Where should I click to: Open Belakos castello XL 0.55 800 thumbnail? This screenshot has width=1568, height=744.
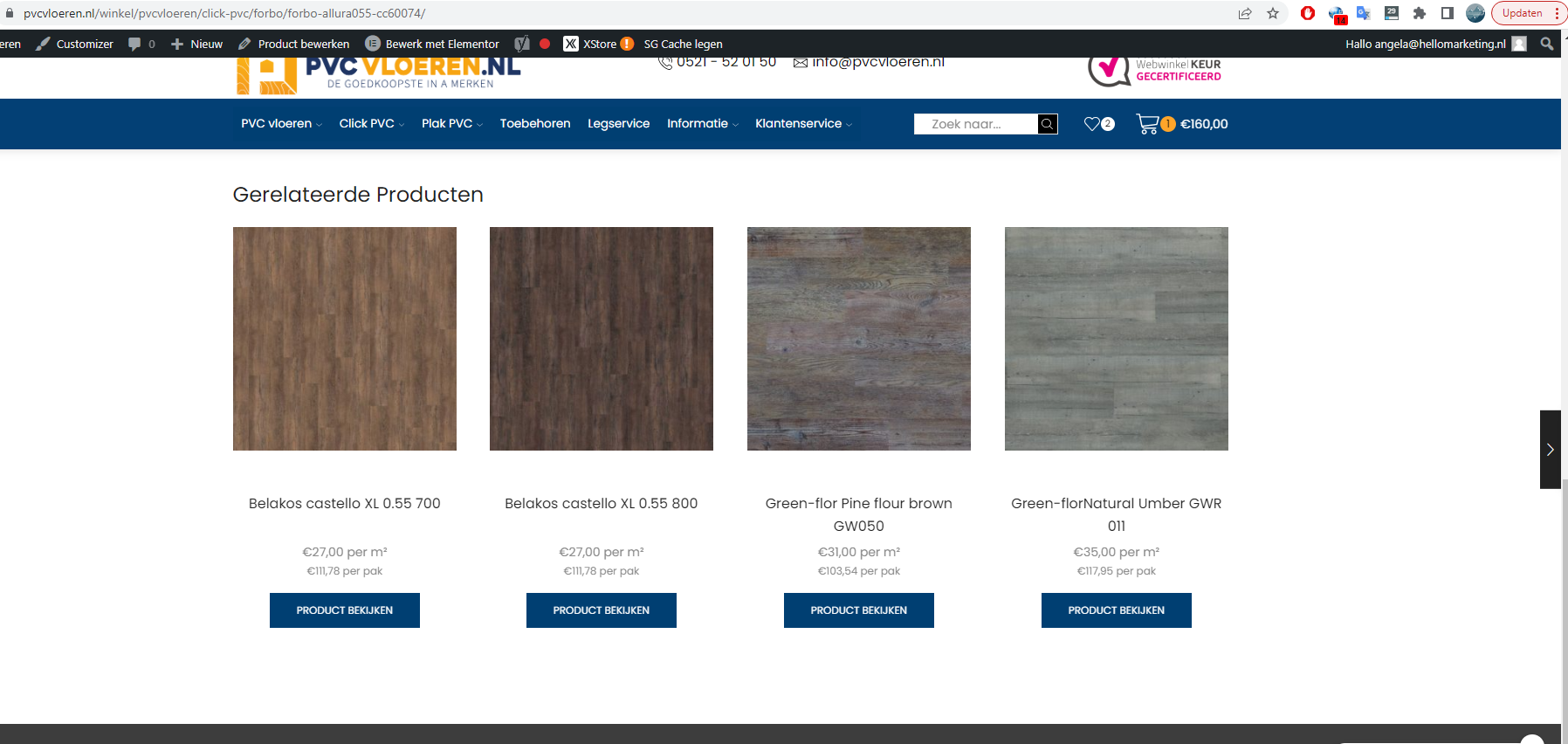pyautogui.click(x=602, y=339)
